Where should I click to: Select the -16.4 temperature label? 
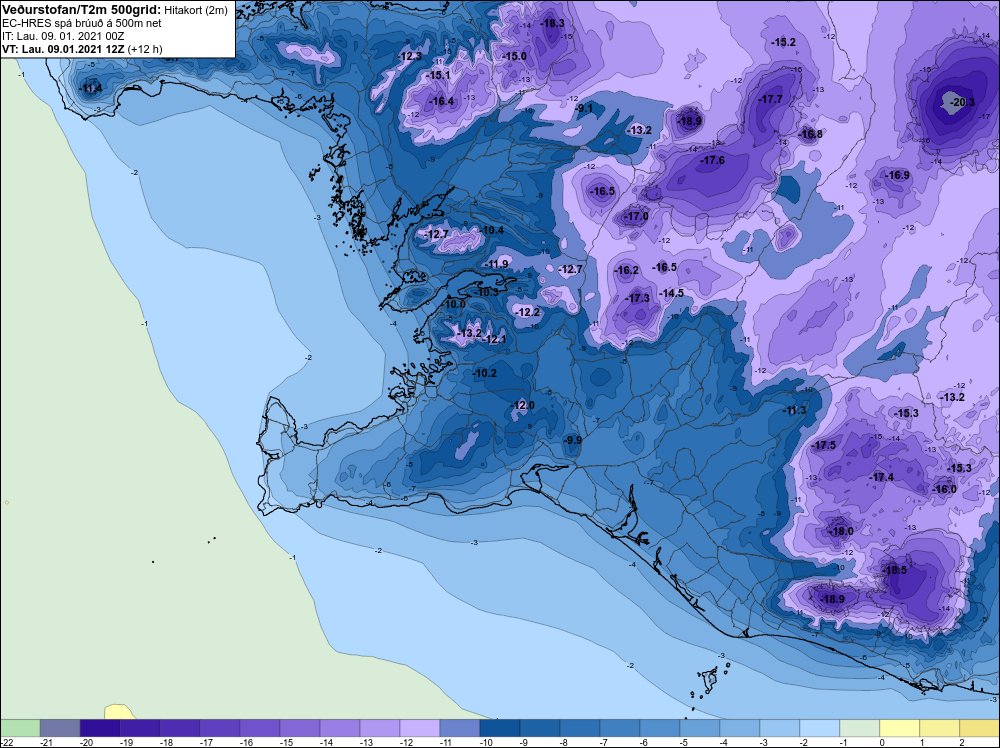point(441,101)
